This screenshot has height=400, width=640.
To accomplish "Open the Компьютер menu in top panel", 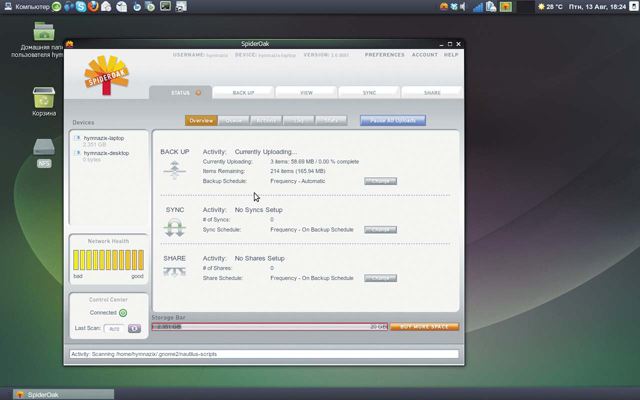I will pyautogui.click(x=27, y=7).
